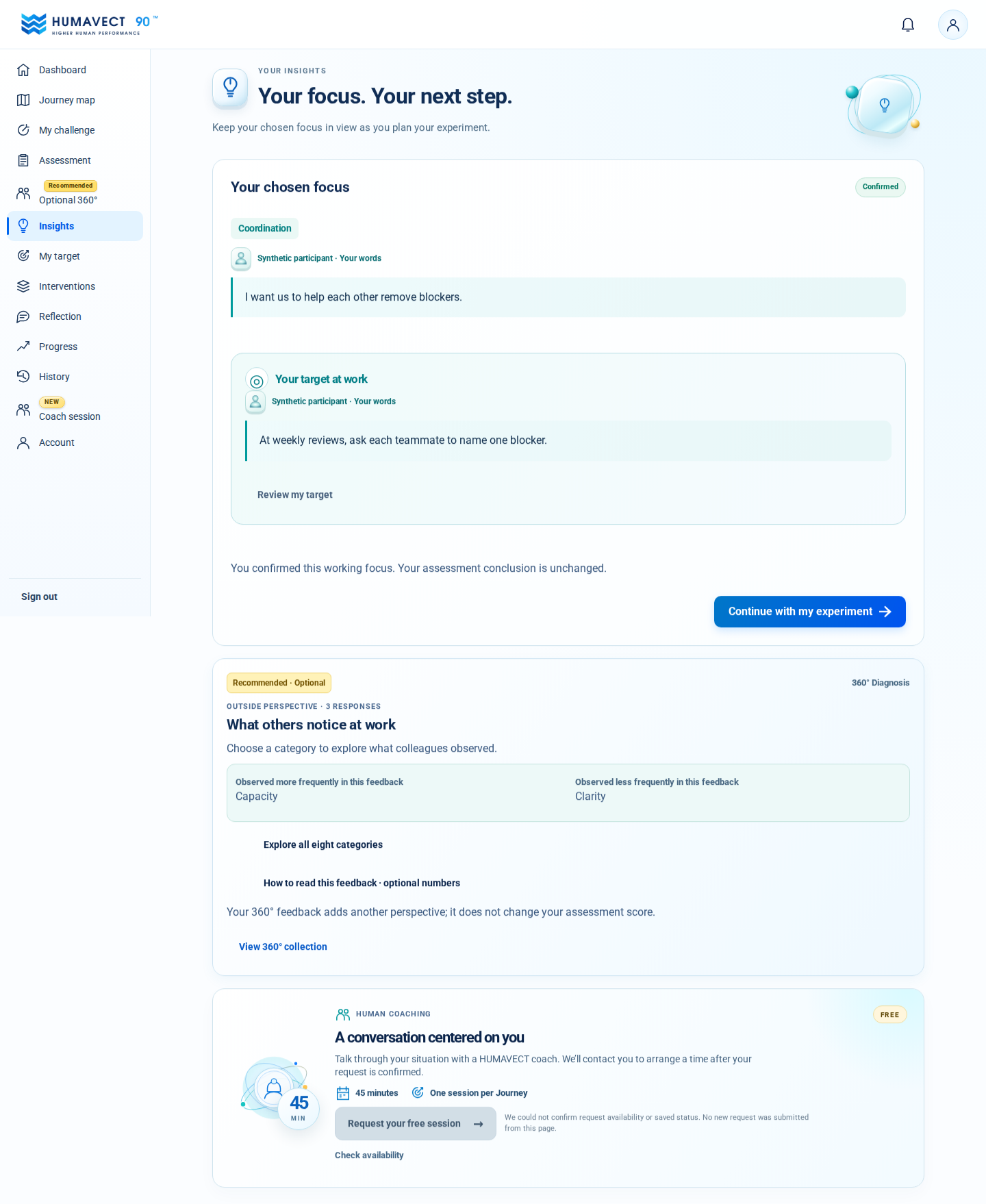Click Sign out in sidebar
The height and width of the screenshot is (1204, 986).
[39, 597]
